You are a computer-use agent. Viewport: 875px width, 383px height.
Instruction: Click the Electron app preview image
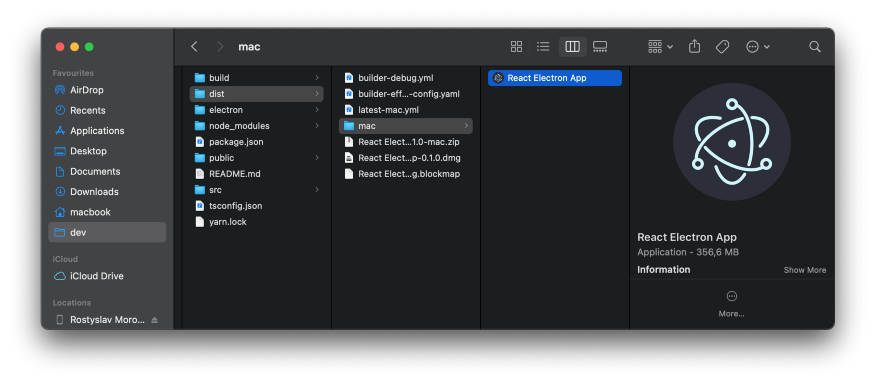pyautogui.click(x=732, y=142)
